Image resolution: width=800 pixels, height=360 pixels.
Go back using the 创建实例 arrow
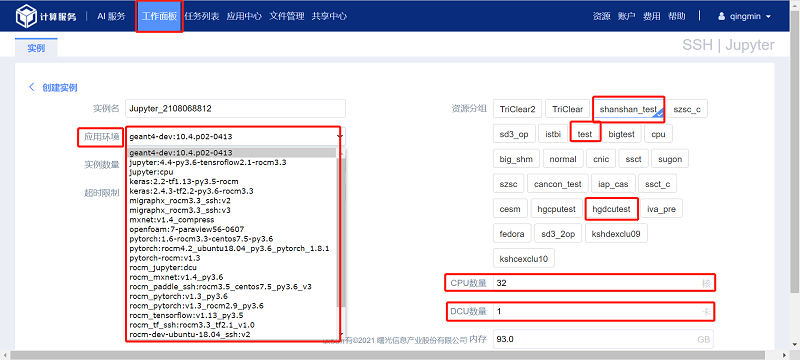pos(32,87)
